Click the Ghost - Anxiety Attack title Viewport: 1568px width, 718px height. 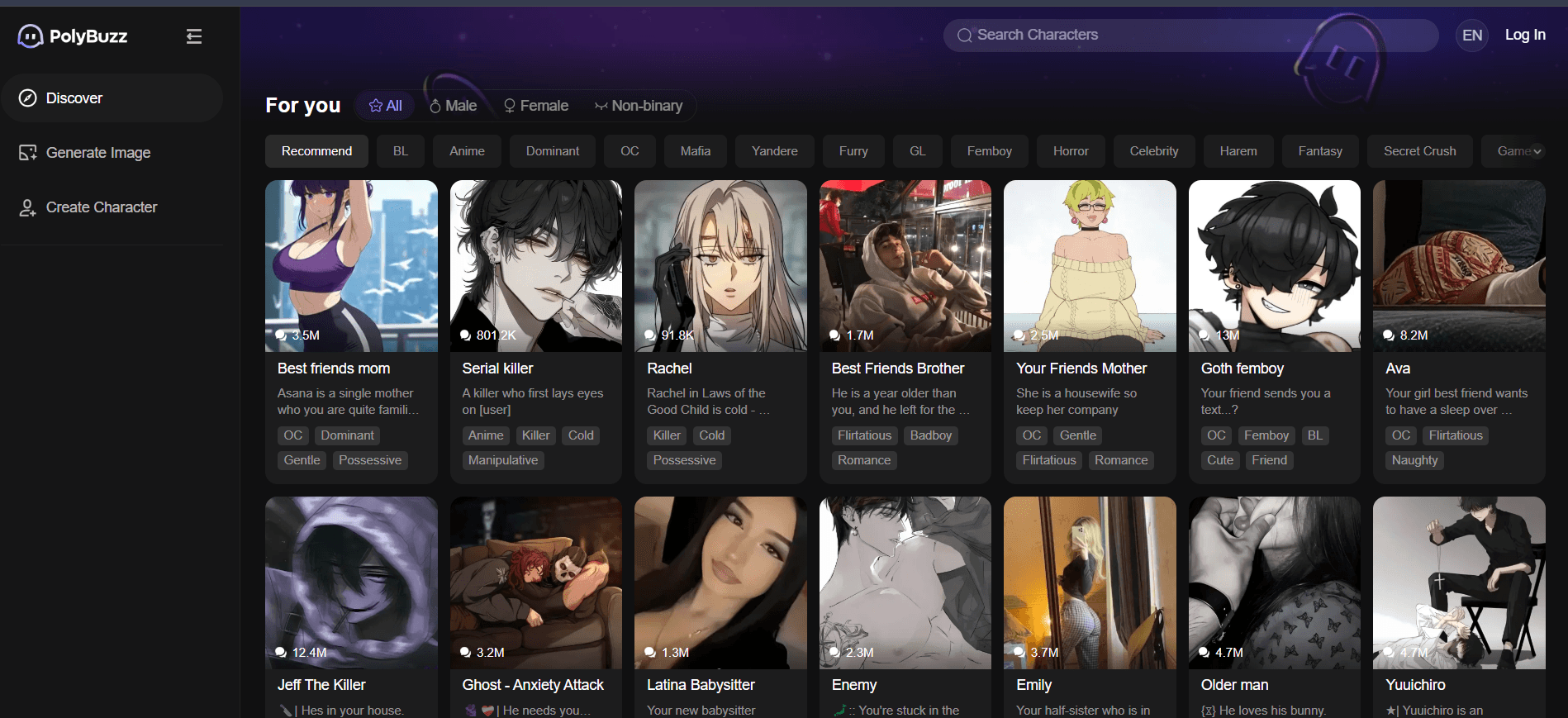pyautogui.click(x=533, y=685)
